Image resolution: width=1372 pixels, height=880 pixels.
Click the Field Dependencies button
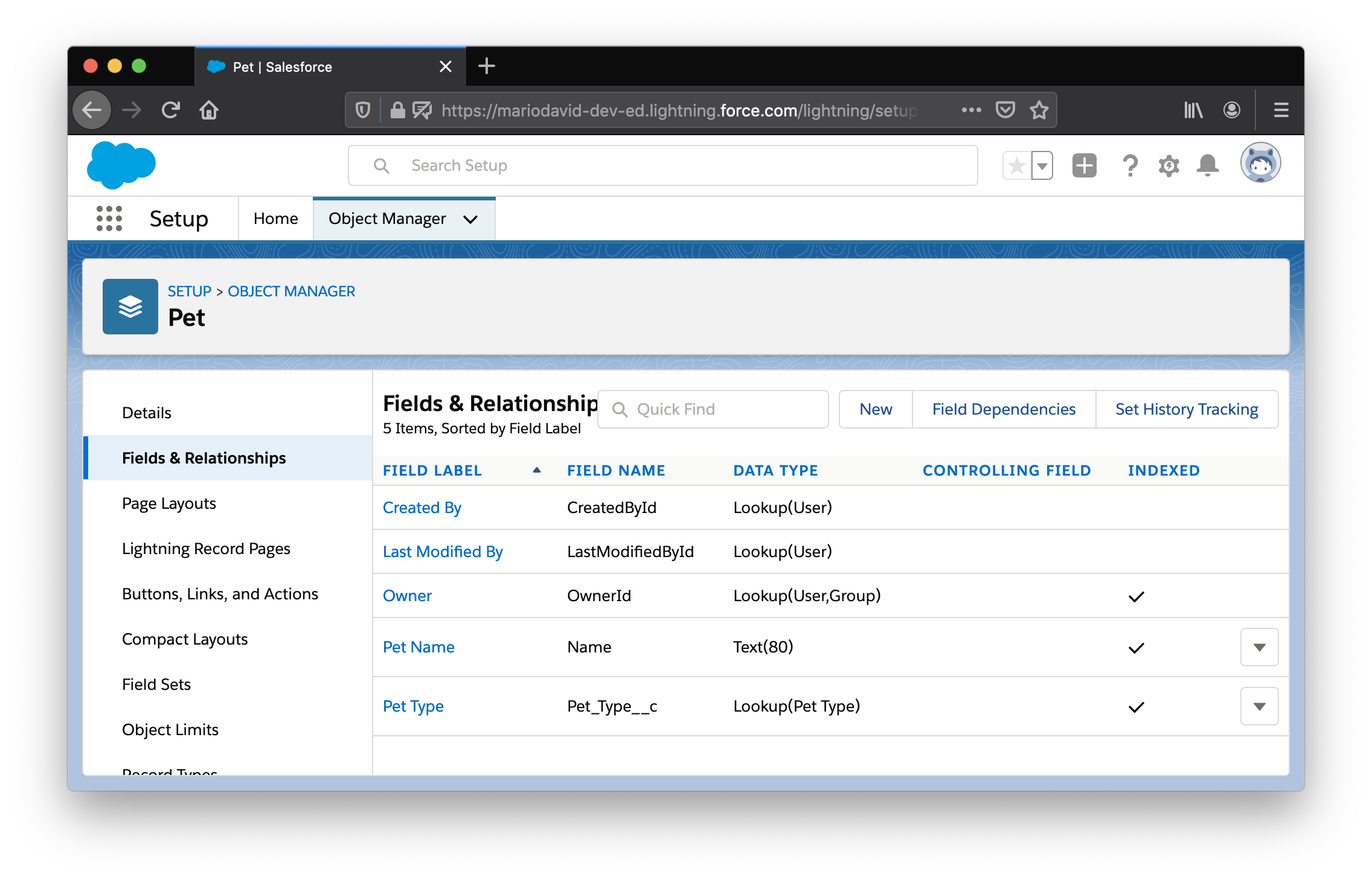click(x=1004, y=409)
